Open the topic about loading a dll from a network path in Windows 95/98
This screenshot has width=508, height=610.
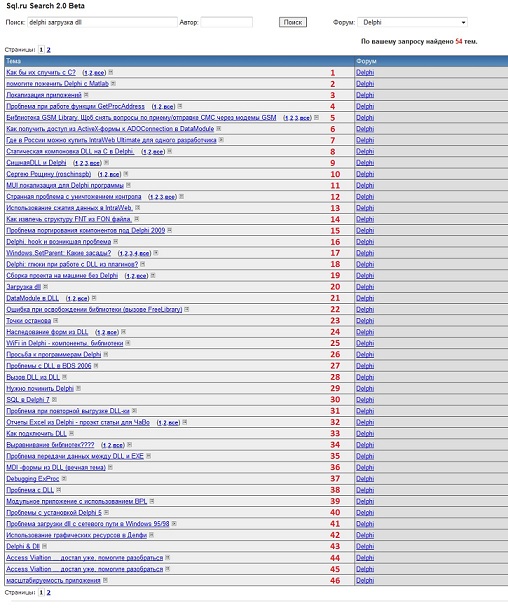(88, 524)
